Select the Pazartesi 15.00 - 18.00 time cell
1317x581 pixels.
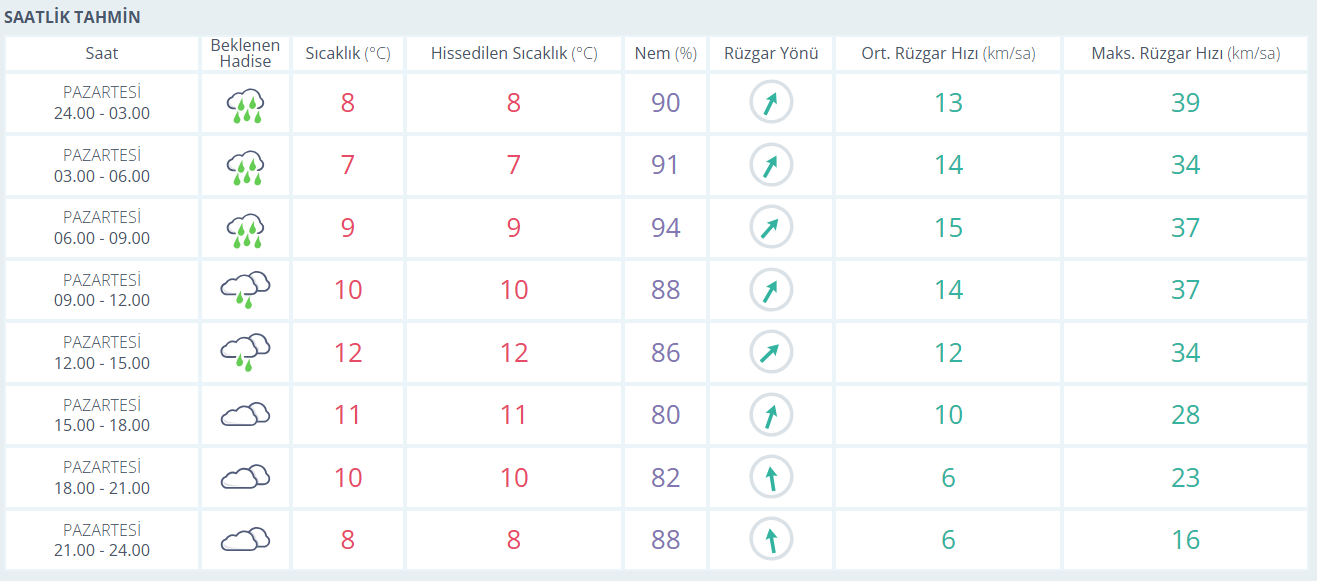[x=102, y=415]
